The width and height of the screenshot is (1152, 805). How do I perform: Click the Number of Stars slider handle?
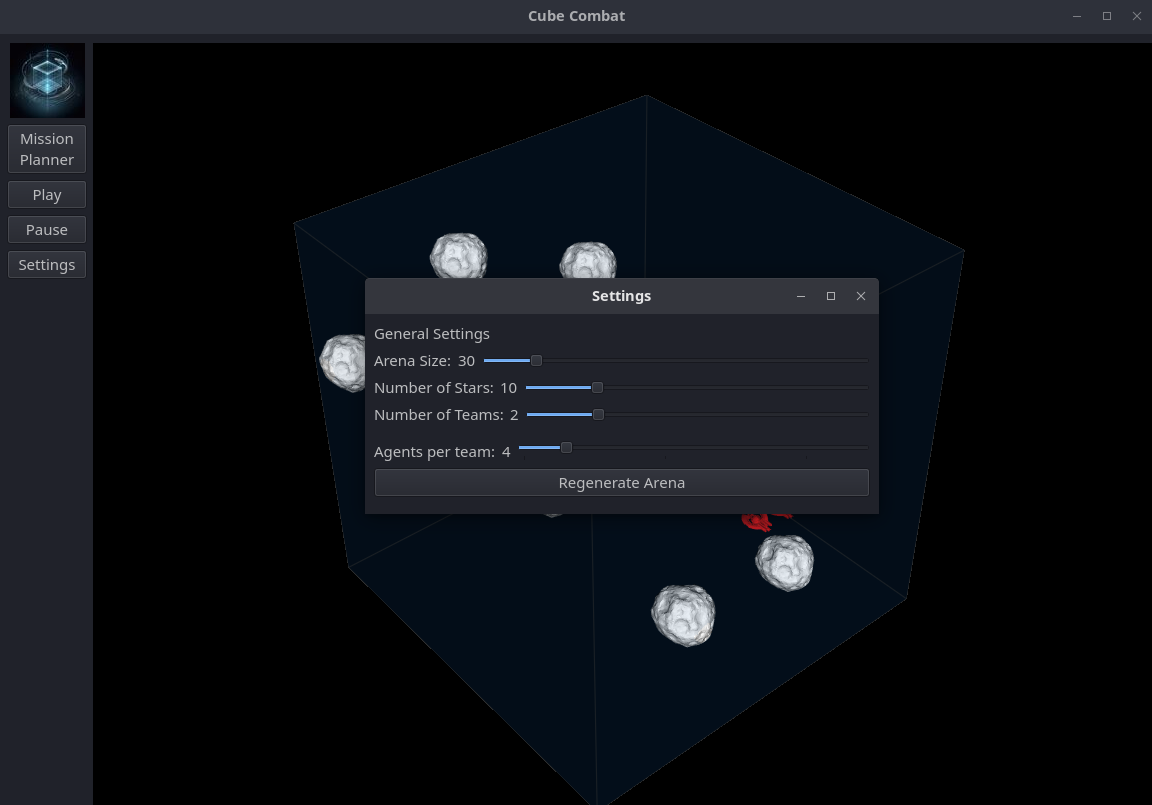point(597,387)
